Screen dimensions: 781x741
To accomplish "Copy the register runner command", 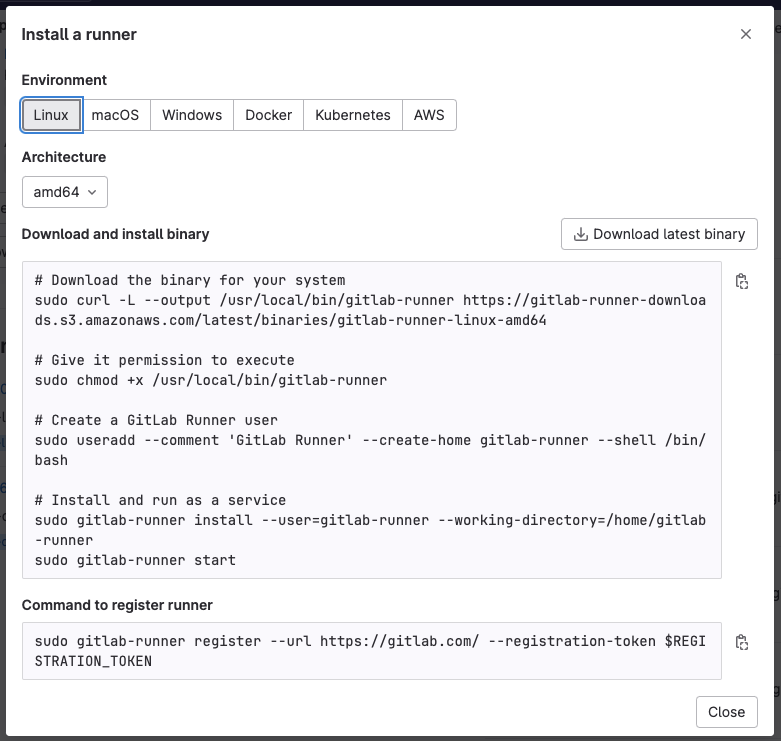I will (x=742, y=642).
